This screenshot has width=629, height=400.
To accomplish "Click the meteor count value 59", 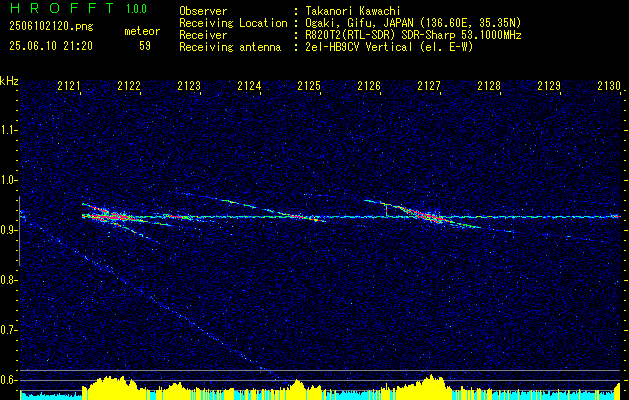I will pos(145,46).
